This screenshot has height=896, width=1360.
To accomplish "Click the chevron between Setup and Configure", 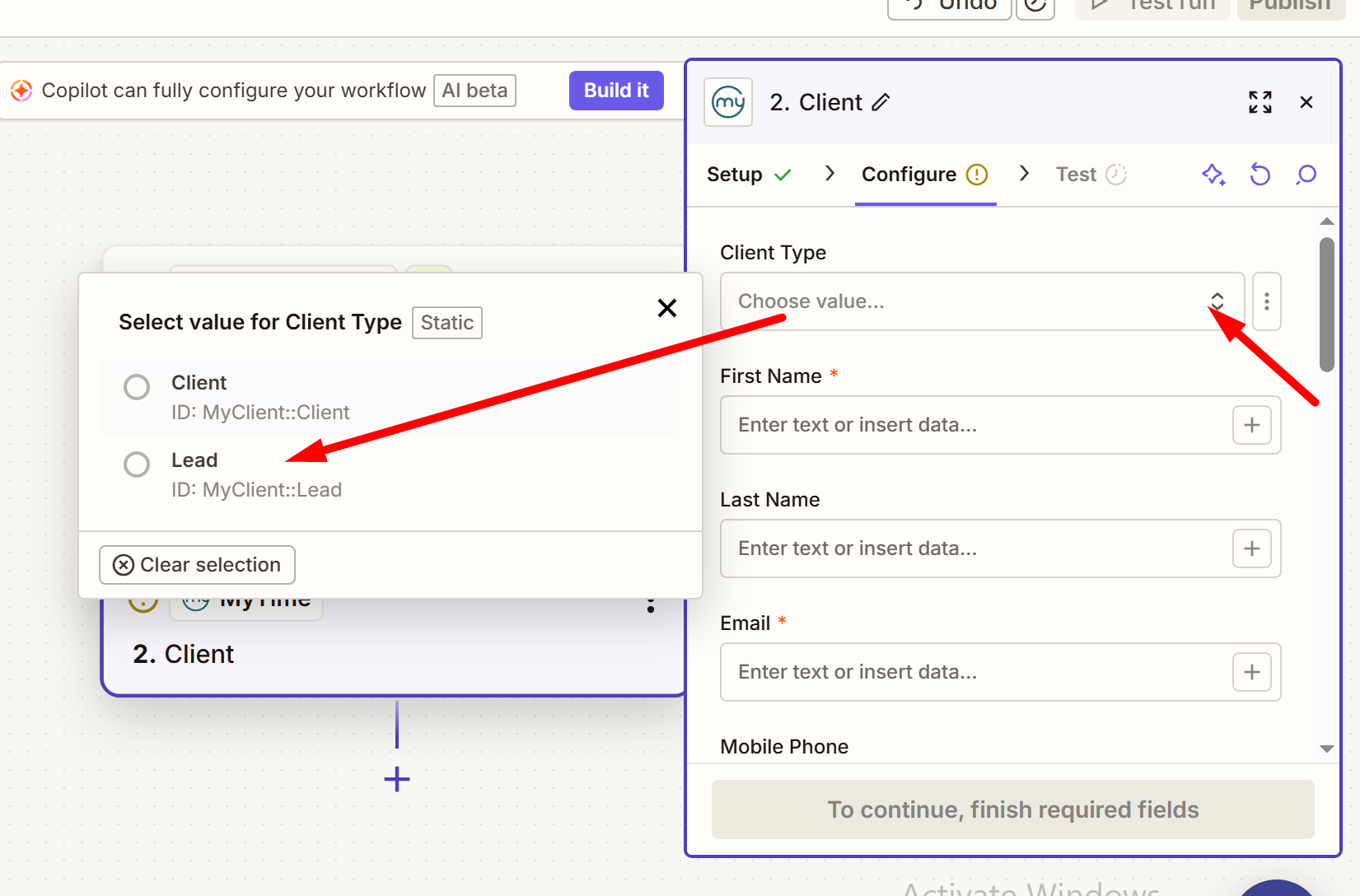I will [x=830, y=173].
